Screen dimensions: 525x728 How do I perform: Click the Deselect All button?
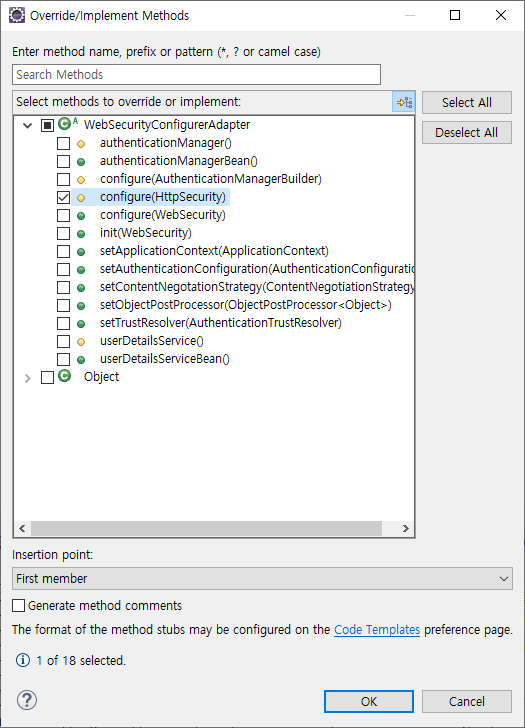pos(467,133)
